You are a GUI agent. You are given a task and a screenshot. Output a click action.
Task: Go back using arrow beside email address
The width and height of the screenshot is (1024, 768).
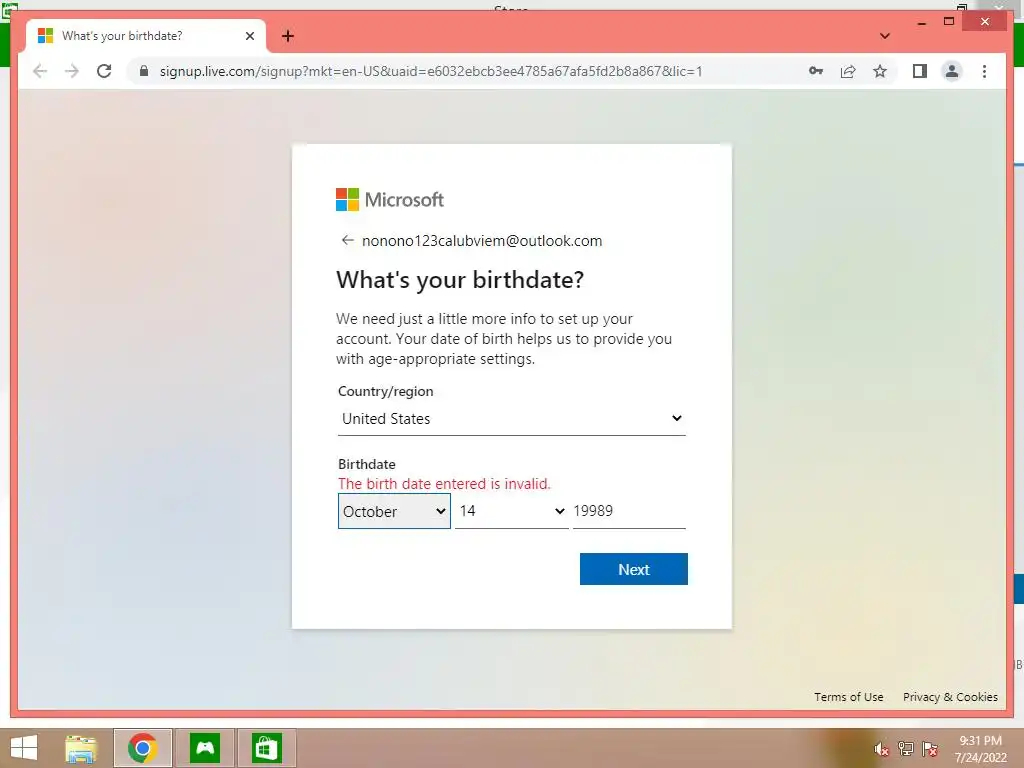coord(347,240)
